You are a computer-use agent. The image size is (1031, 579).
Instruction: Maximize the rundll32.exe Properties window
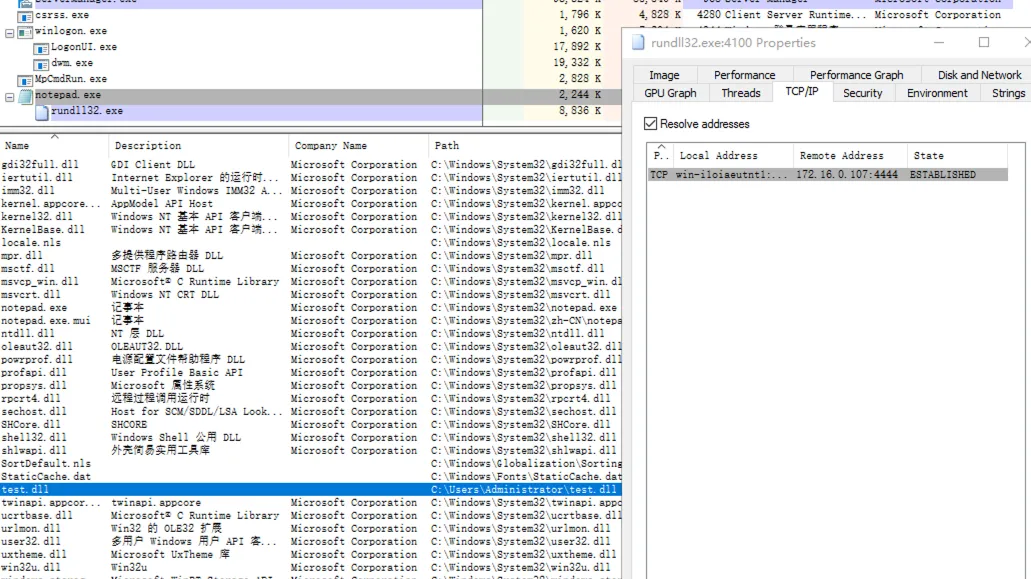pyautogui.click(x=983, y=42)
